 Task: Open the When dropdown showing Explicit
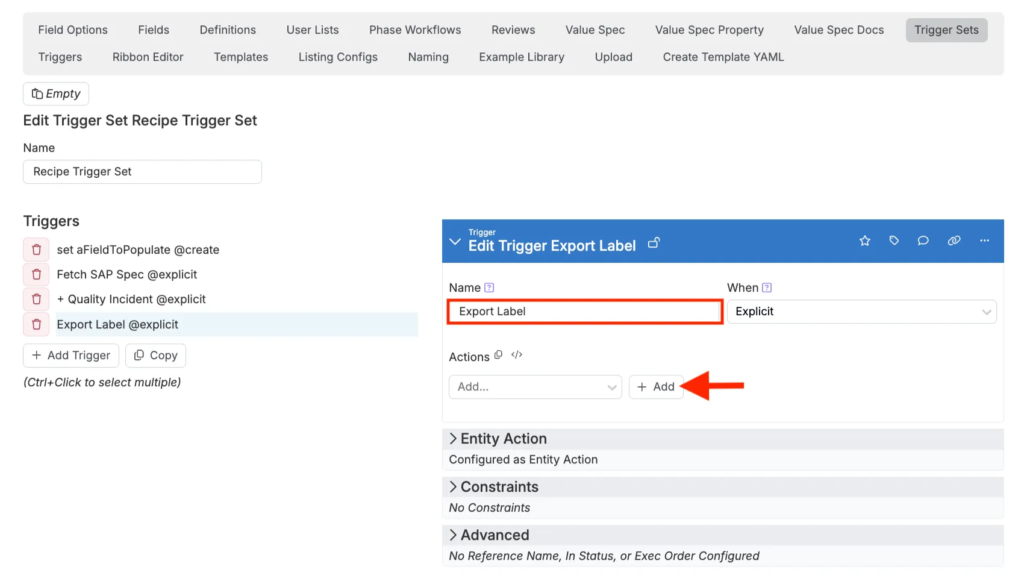coord(861,312)
